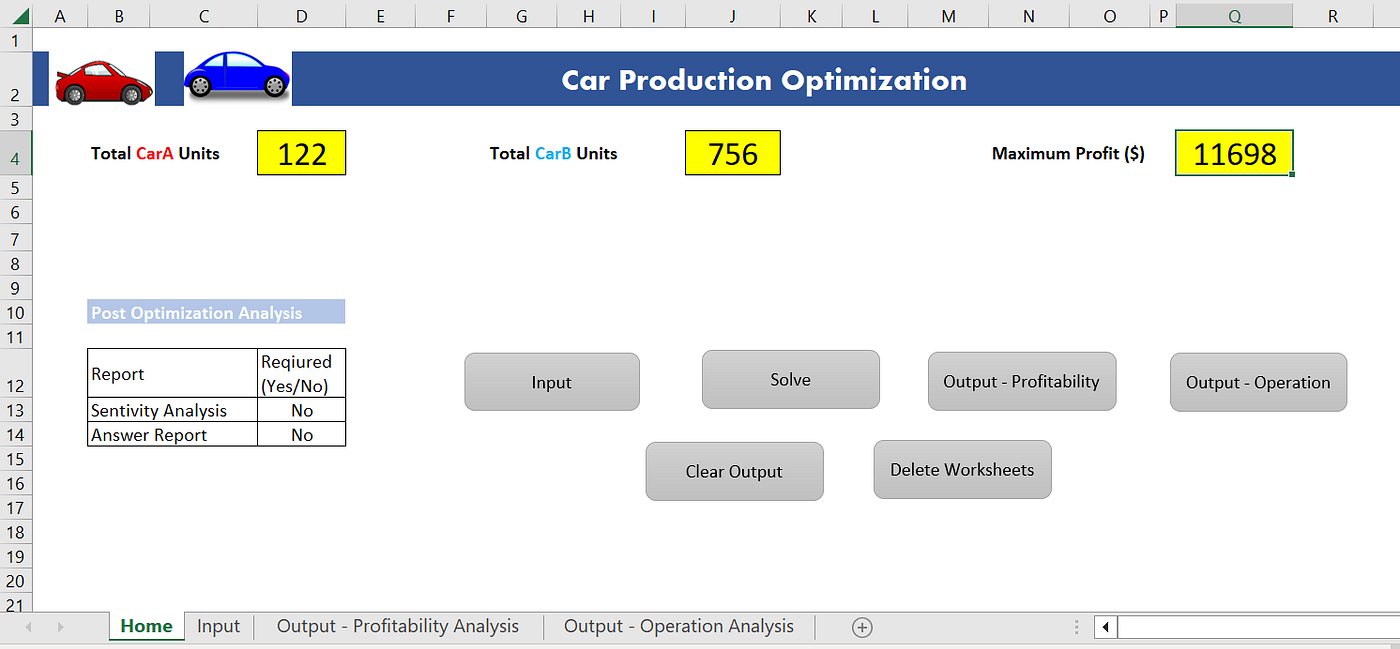Click Output - Profitability button
This screenshot has height=649, width=1400.
[1022, 381]
